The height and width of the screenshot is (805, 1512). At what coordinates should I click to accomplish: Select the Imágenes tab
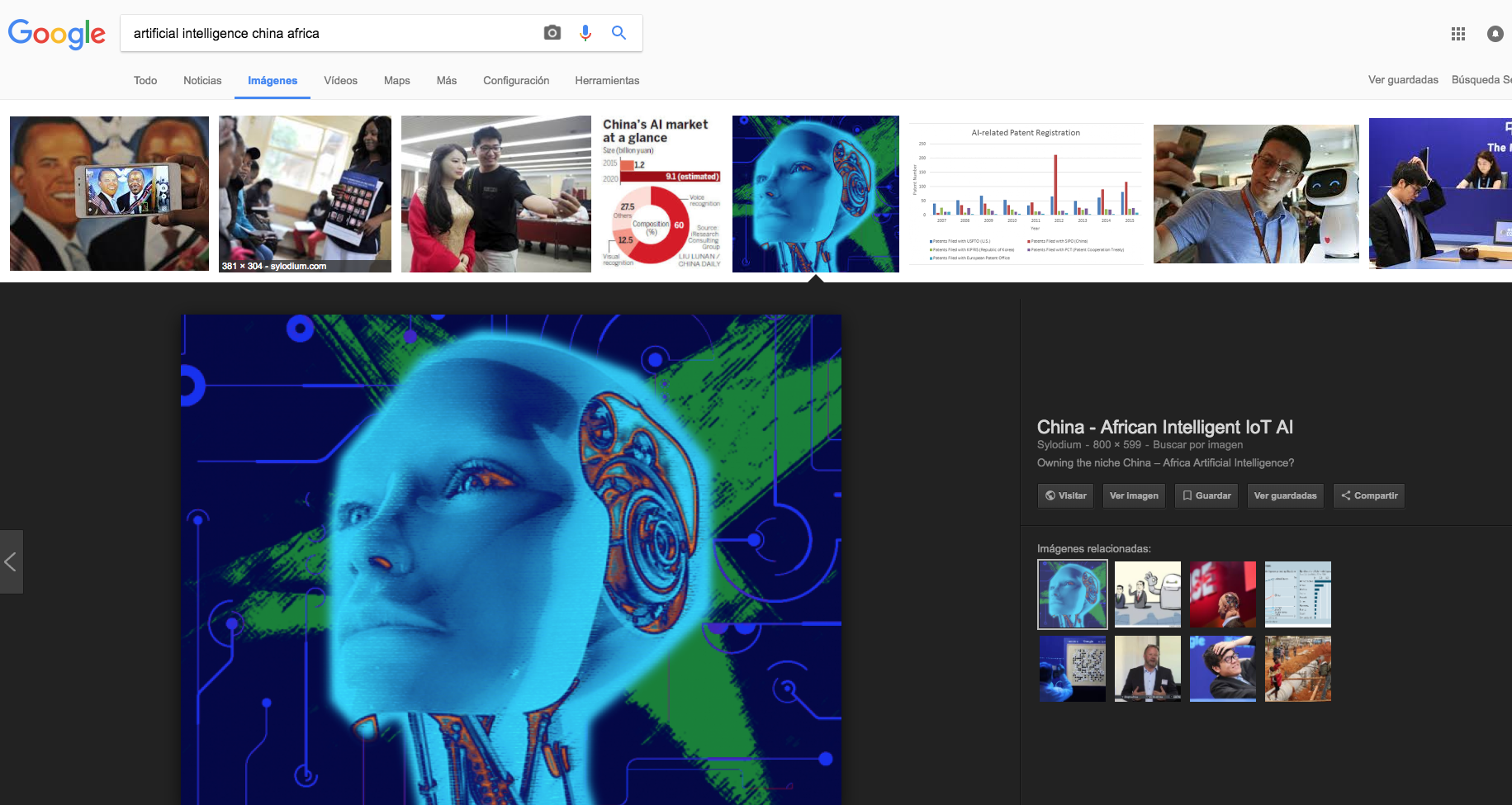coord(273,80)
